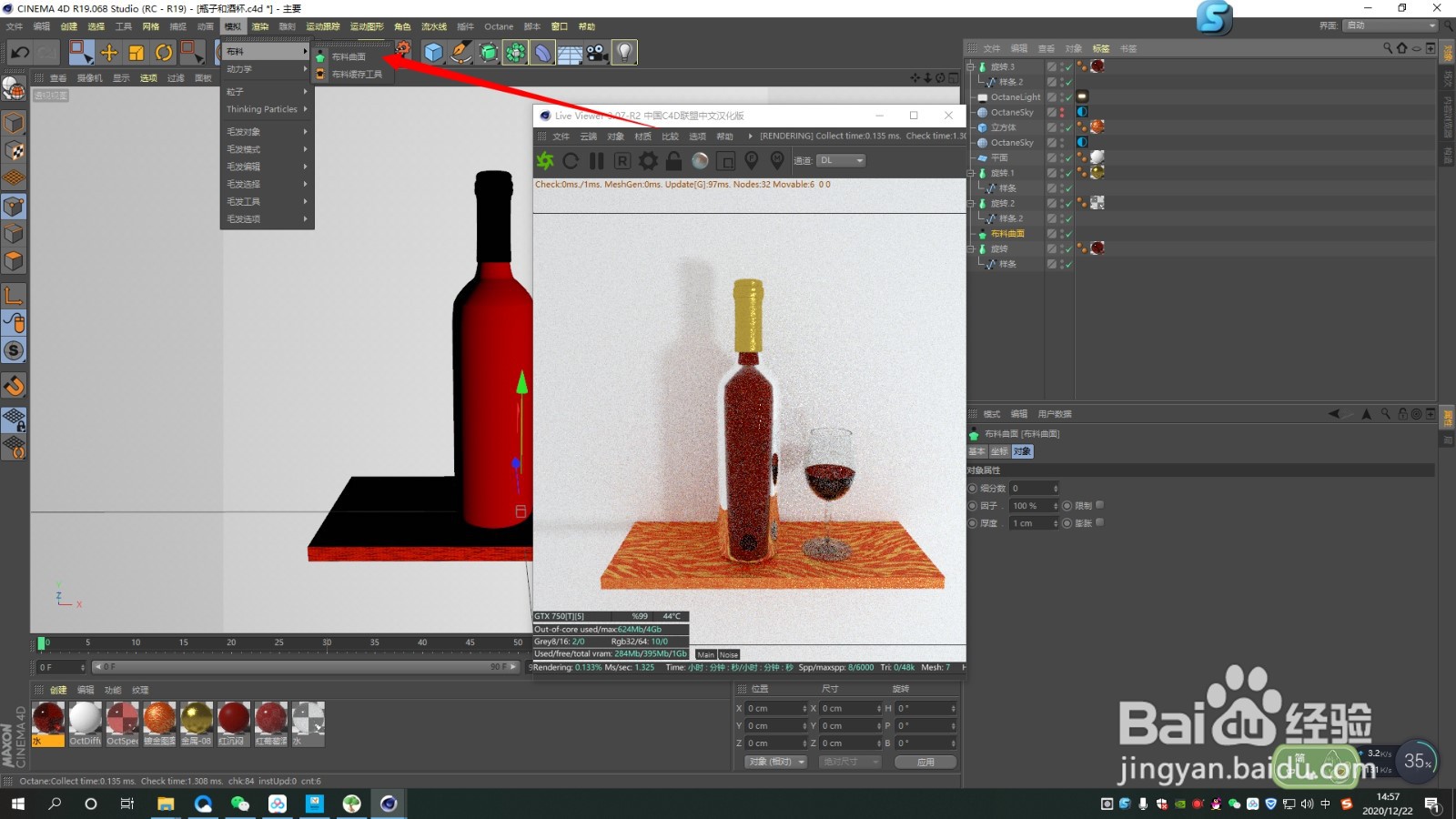Click the 应用 apply button

[925, 762]
